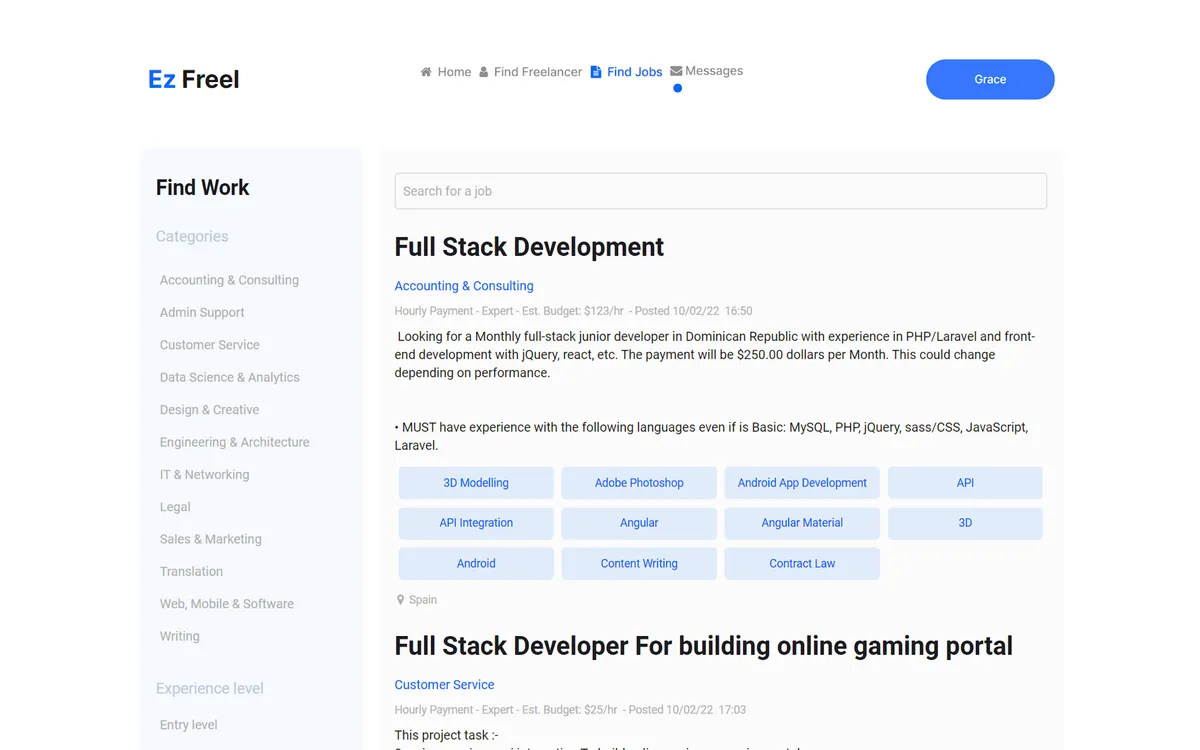Filter by Design & Creative category
The height and width of the screenshot is (750, 1200).
(209, 410)
